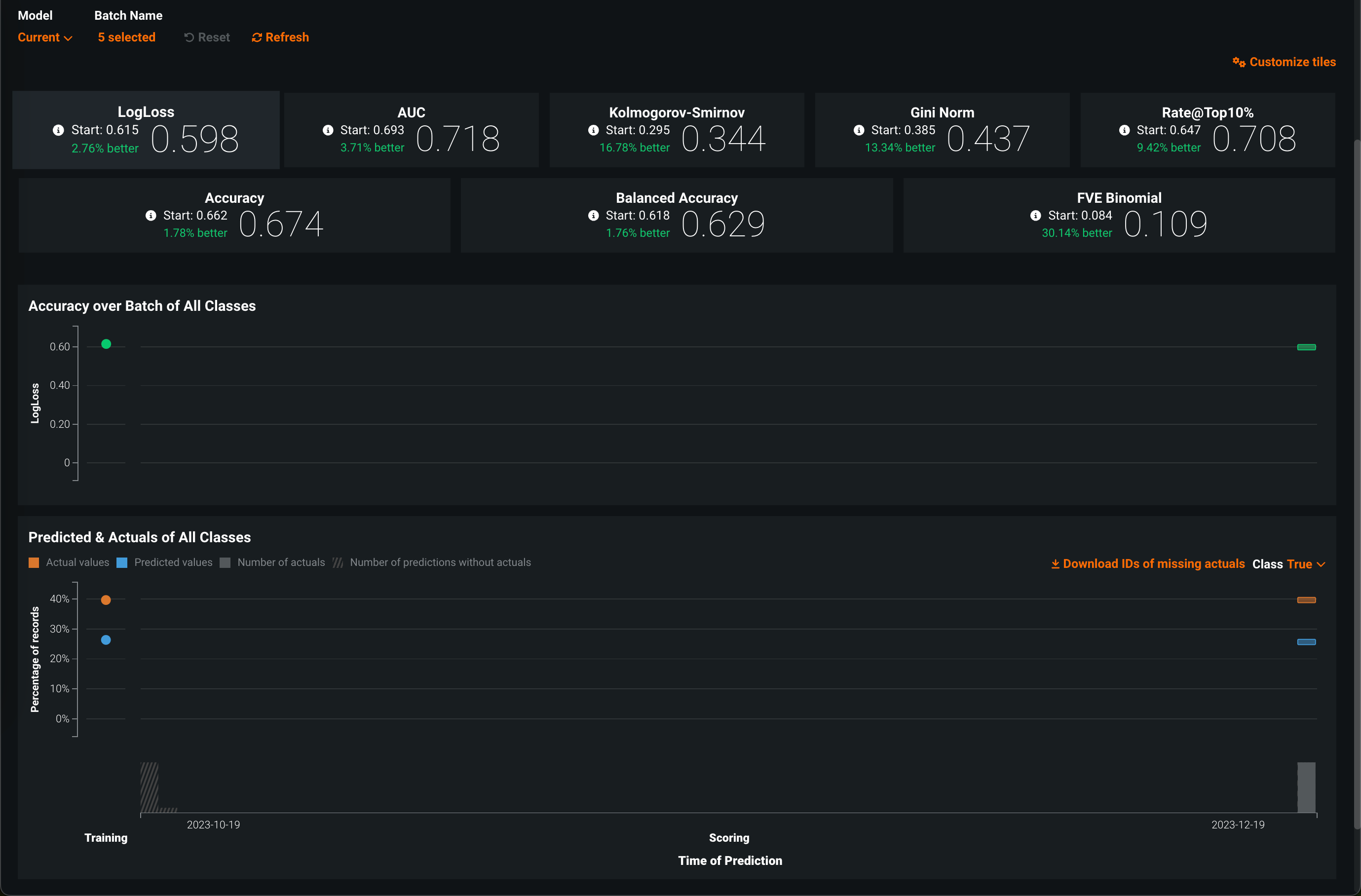This screenshot has height=896, width=1361.
Task: Expand the Class True dropdown
Action: pos(1305,564)
